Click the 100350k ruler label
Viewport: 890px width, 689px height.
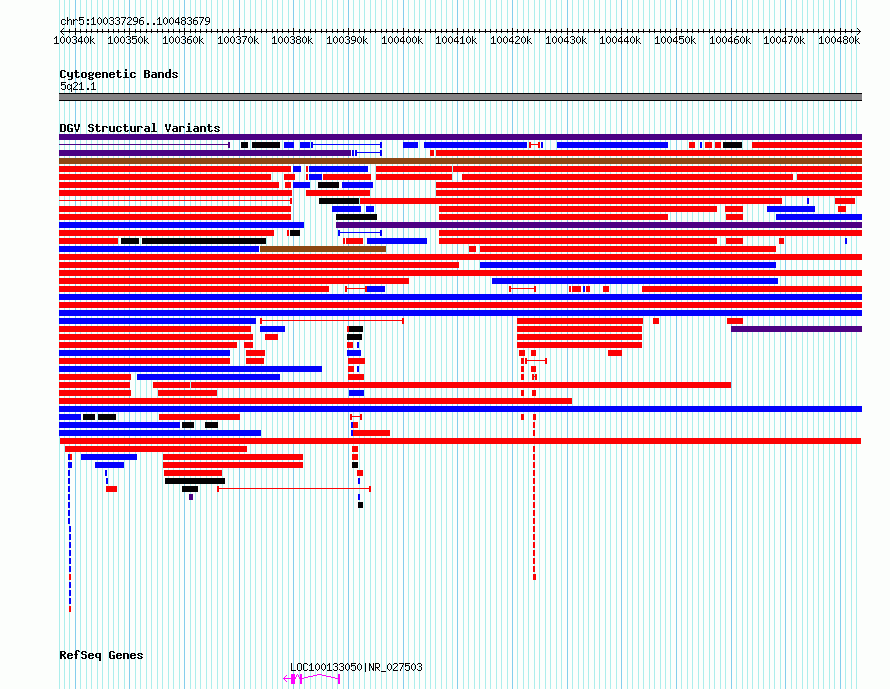click(x=128, y=40)
